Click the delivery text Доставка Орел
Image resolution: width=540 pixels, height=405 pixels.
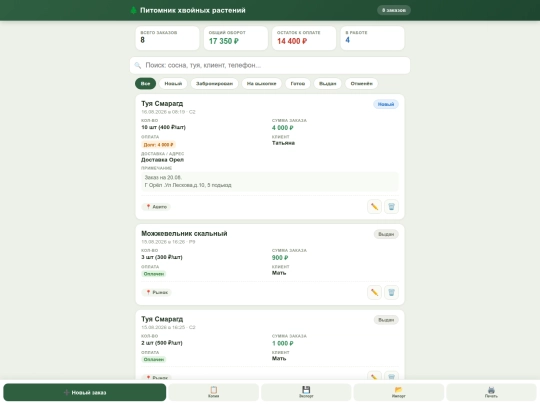pos(162,160)
